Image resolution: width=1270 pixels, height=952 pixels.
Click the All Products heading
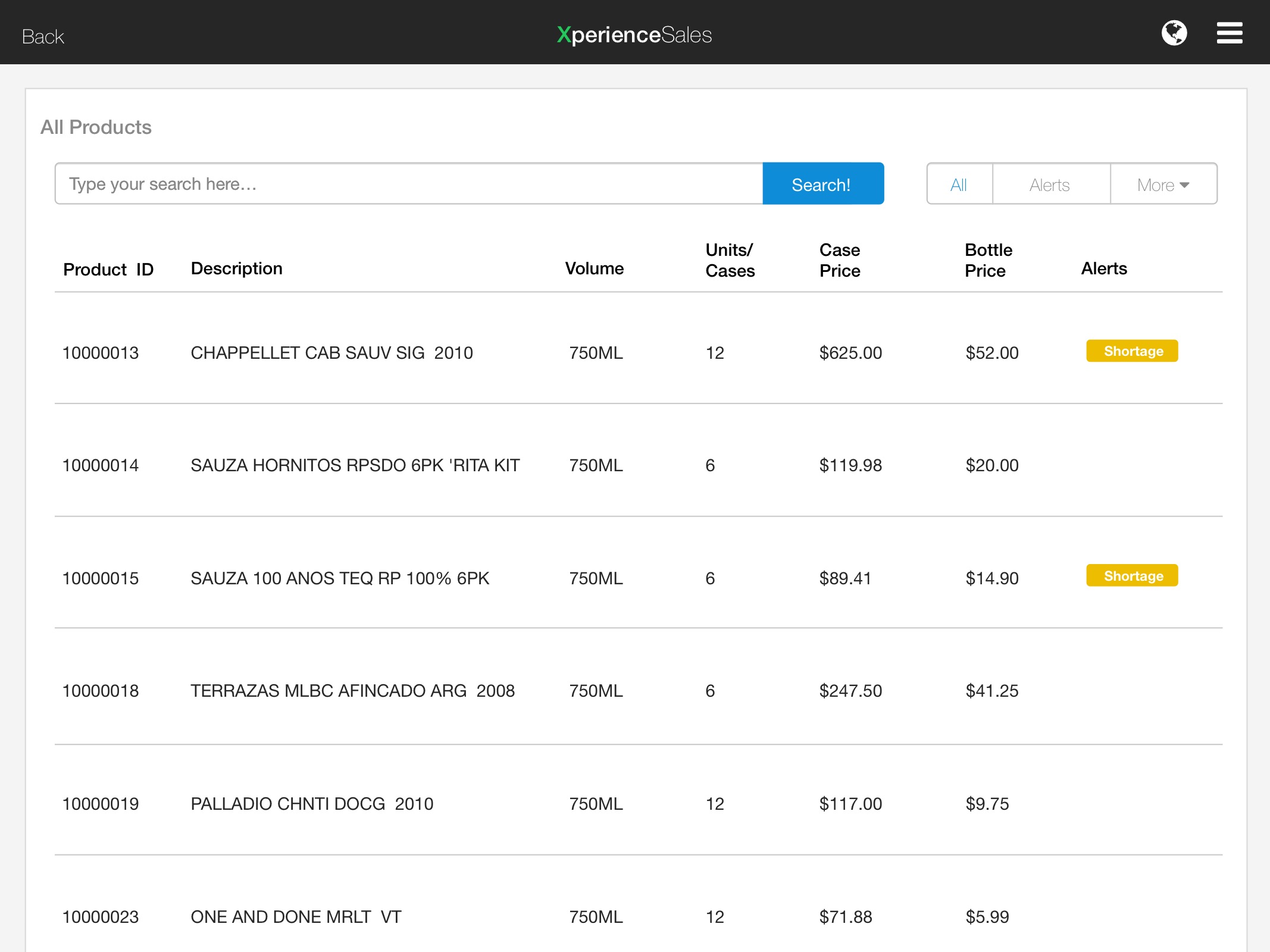pos(96,127)
